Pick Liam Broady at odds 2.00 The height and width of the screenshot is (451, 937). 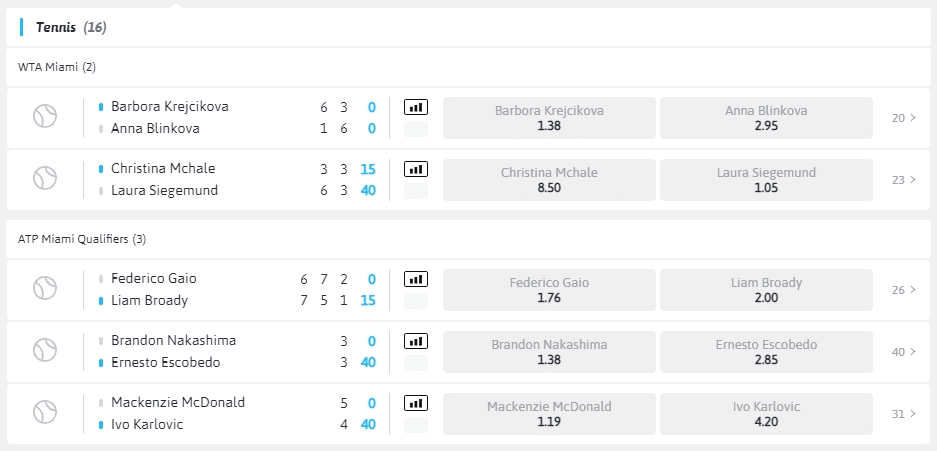767,290
